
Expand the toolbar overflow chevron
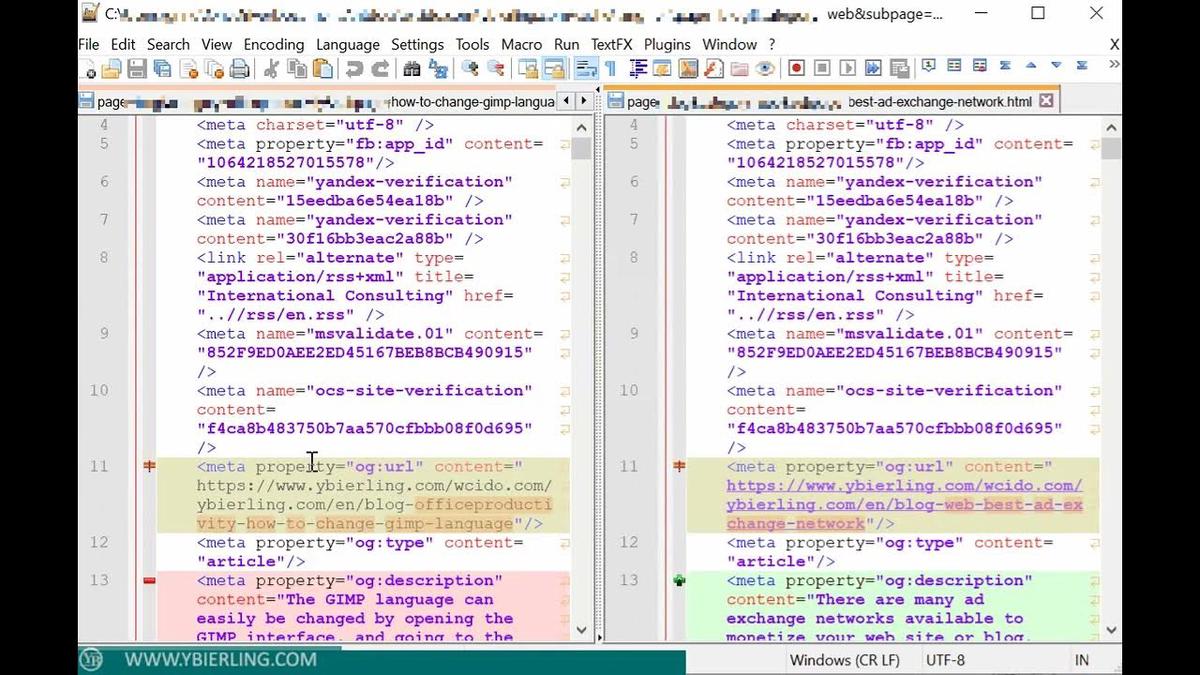(1113, 67)
